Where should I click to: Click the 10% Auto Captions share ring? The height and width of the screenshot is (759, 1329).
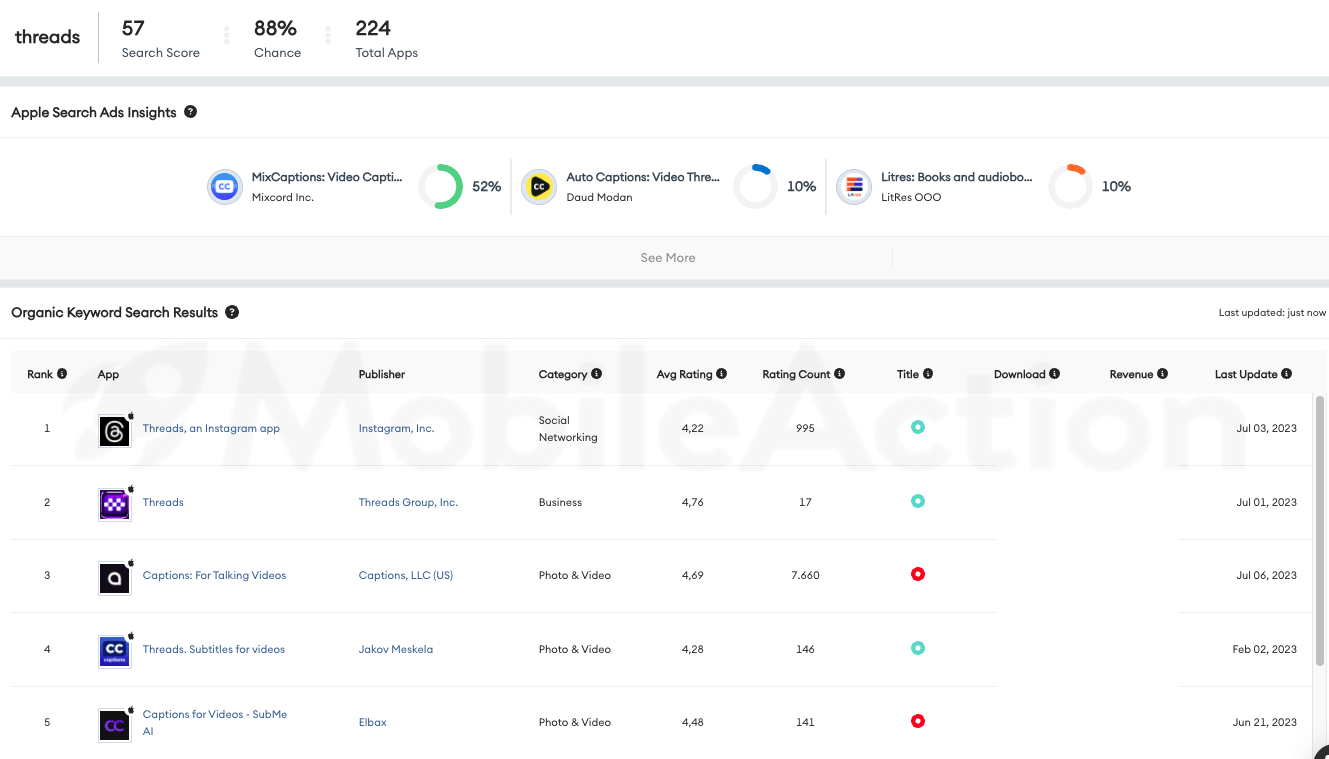coord(755,187)
